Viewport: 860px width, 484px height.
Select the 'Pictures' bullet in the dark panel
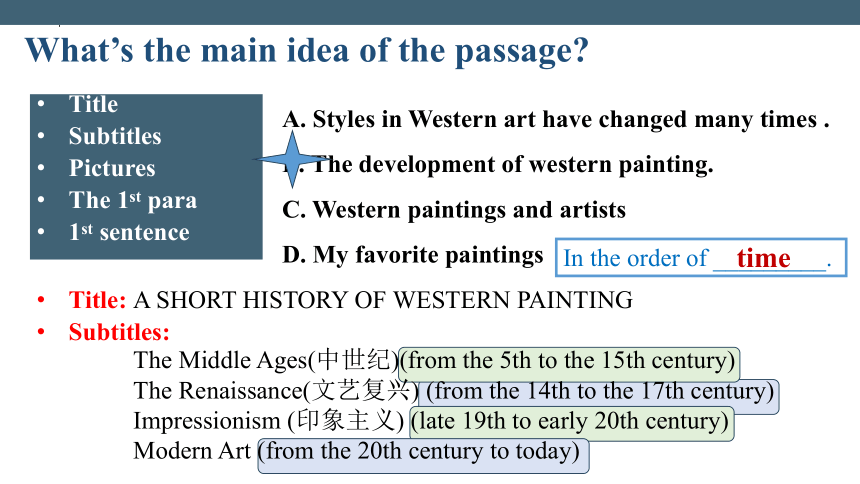(112, 168)
